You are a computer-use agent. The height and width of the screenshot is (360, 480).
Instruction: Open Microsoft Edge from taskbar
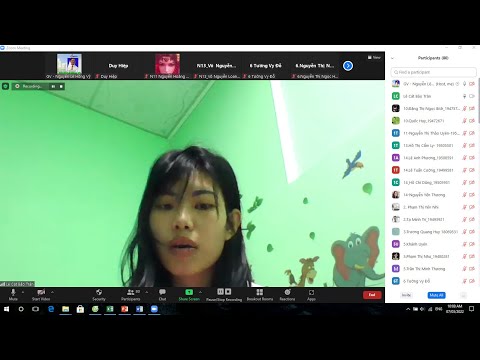(x=51, y=309)
